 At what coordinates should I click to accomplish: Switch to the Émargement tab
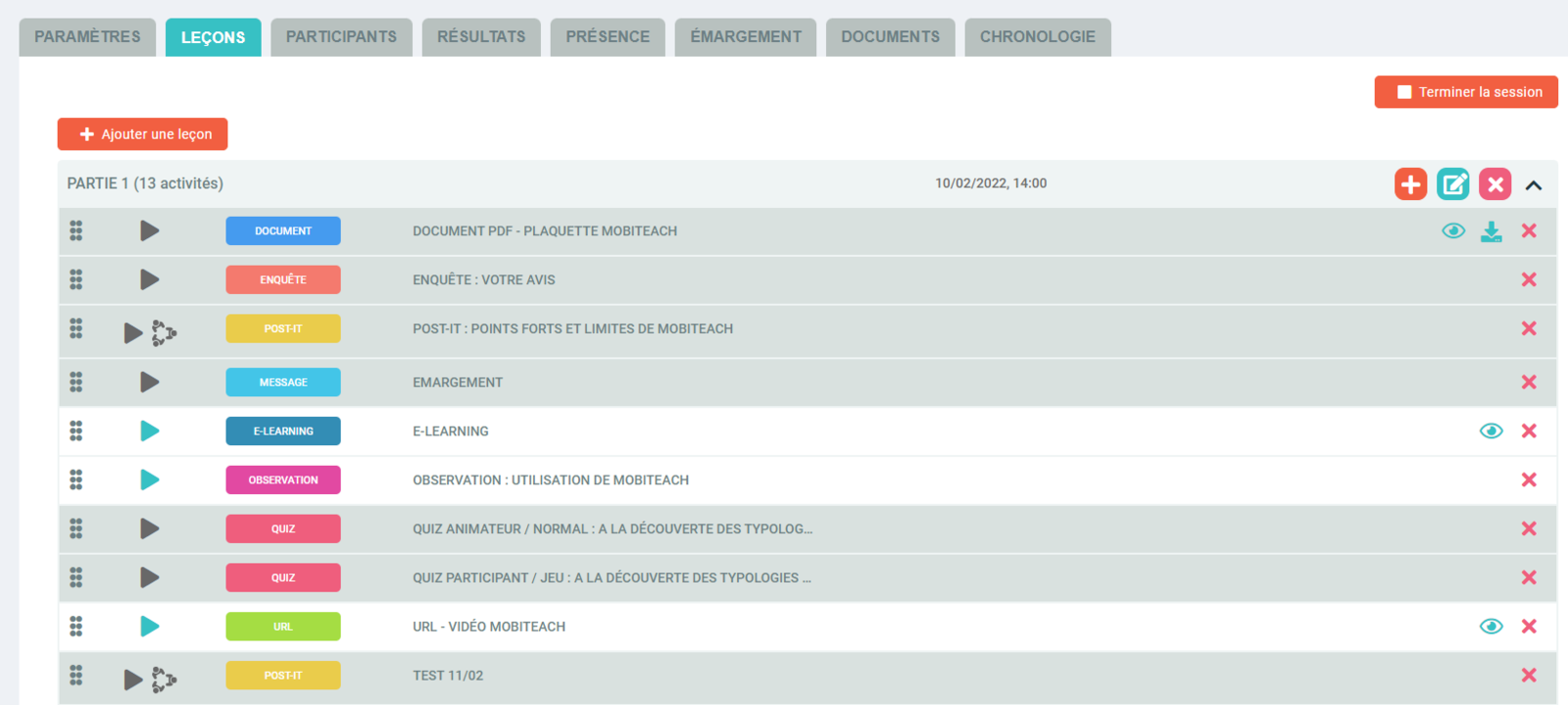point(746,37)
